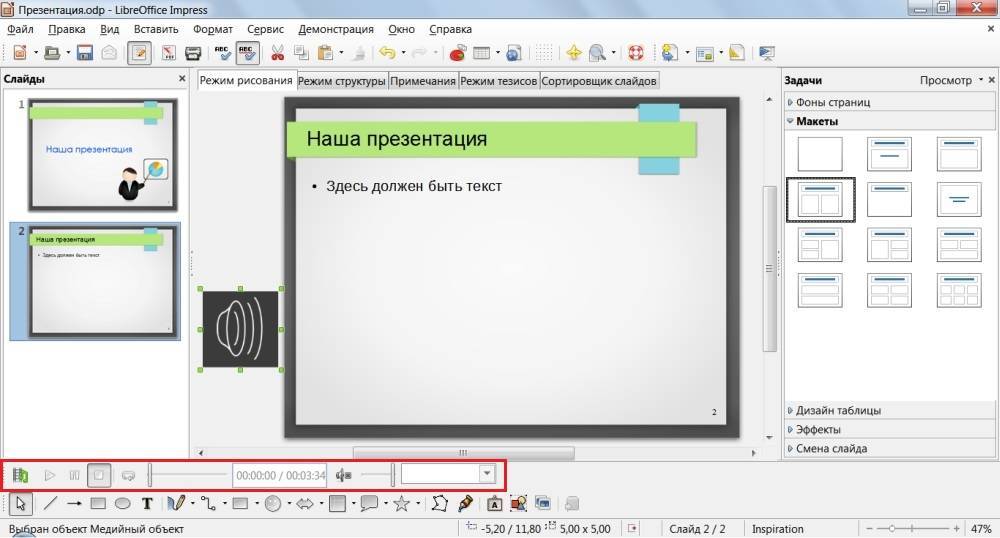Click the Copy icon
The image size is (1000, 538).
click(x=301, y=53)
